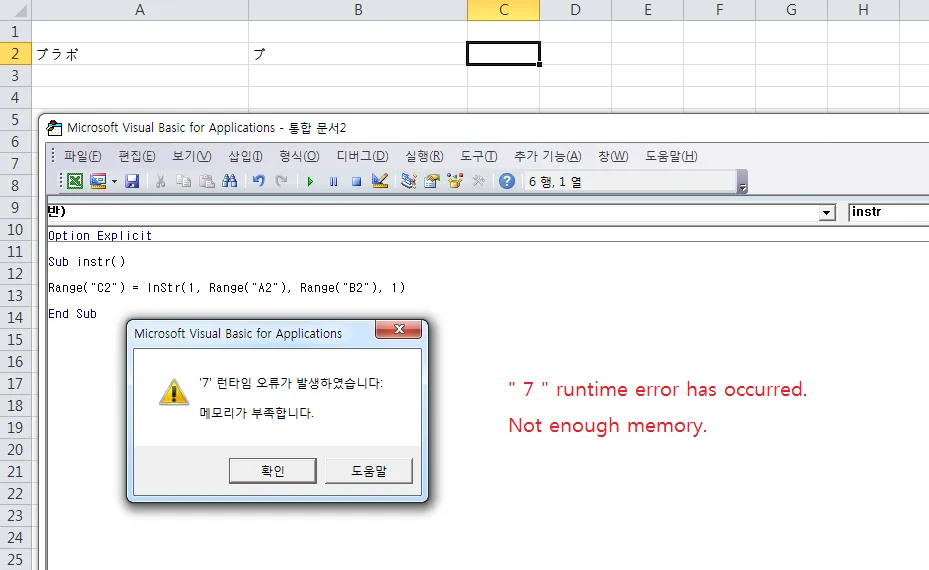Image resolution: width=929 pixels, height=570 pixels.
Task: Open the Insert UserForm dropdown arrow
Action: (114, 181)
